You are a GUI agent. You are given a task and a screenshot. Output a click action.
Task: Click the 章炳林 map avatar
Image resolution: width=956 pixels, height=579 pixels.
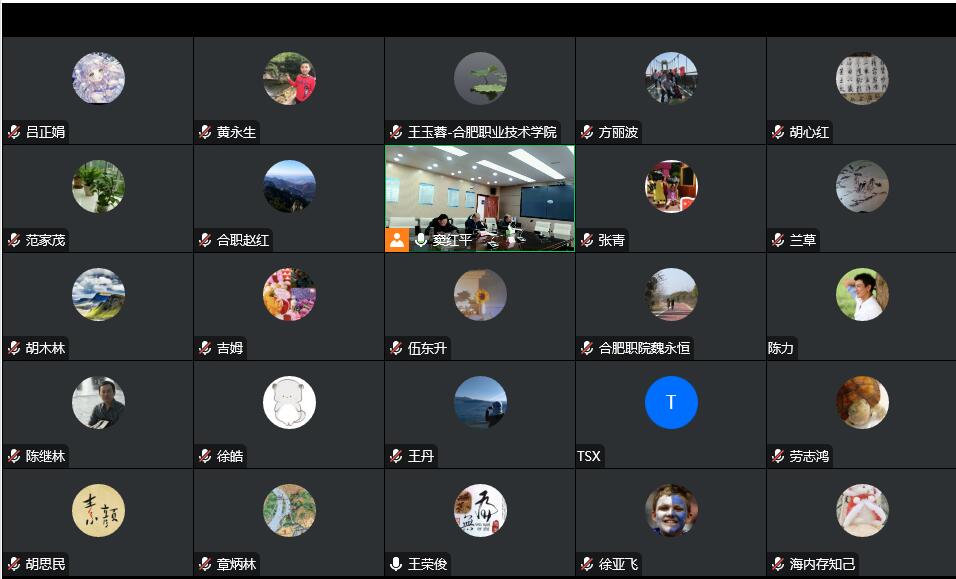point(290,510)
